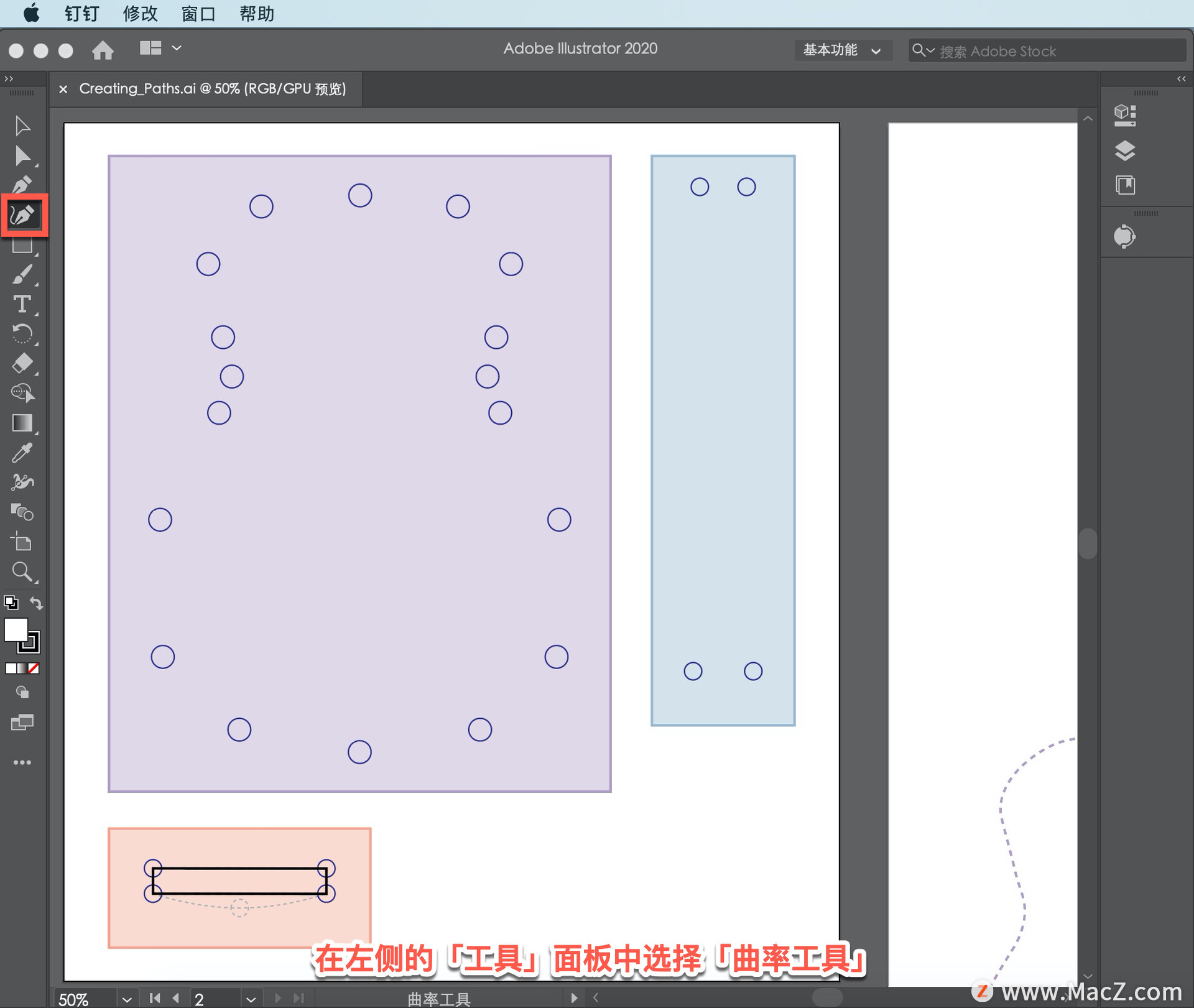Swap fill and stroke colors
The image size is (1194, 1008).
[37, 603]
